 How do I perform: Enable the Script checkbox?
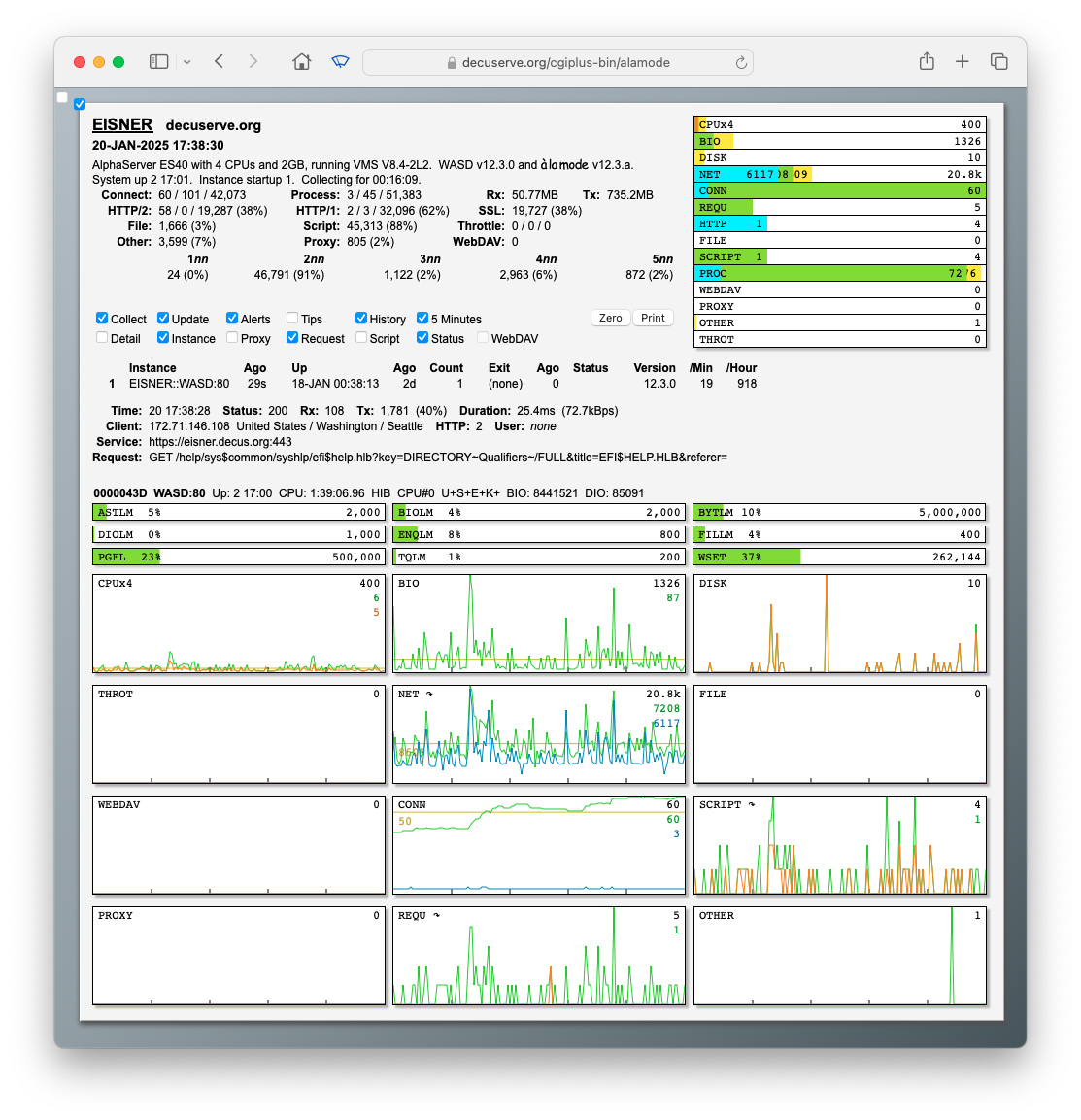tap(361, 337)
